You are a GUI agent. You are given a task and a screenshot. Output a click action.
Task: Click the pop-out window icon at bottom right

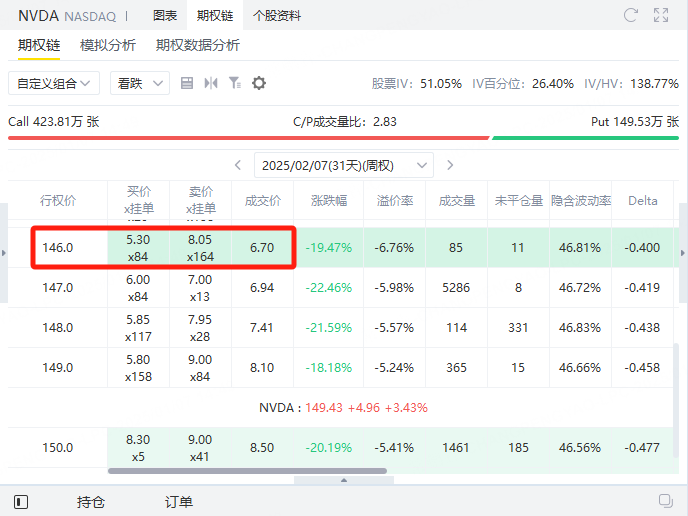666,501
